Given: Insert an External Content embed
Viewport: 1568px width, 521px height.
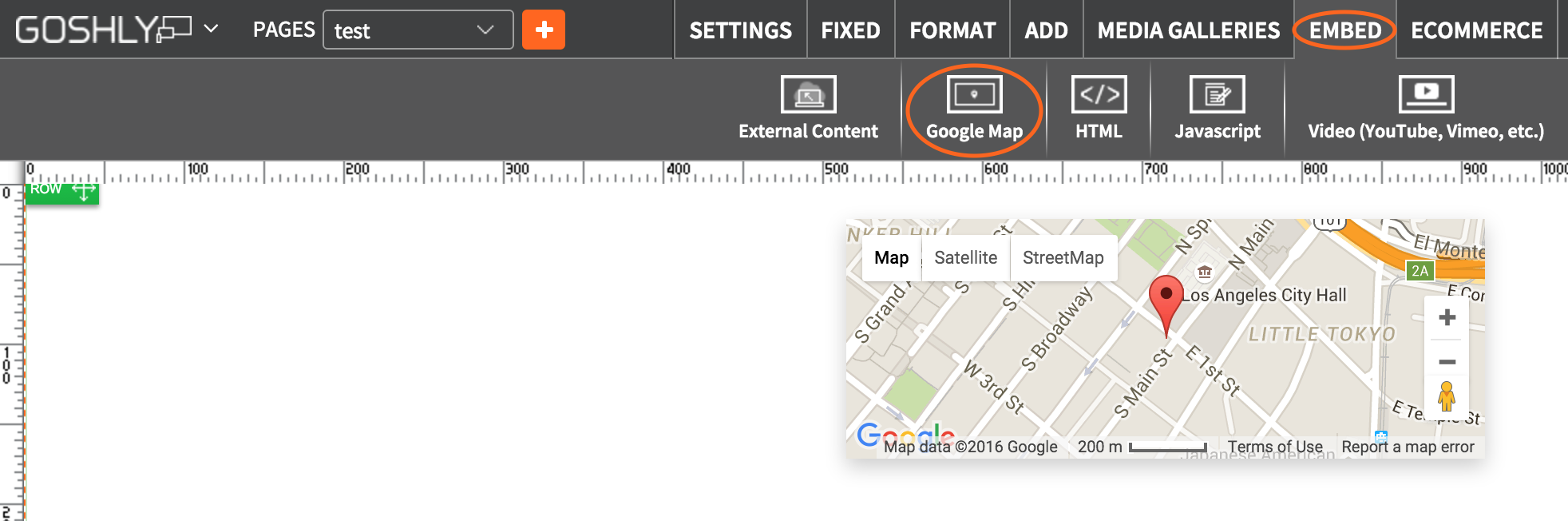Looking at the screenshot, I should click(x=808, y=109).
